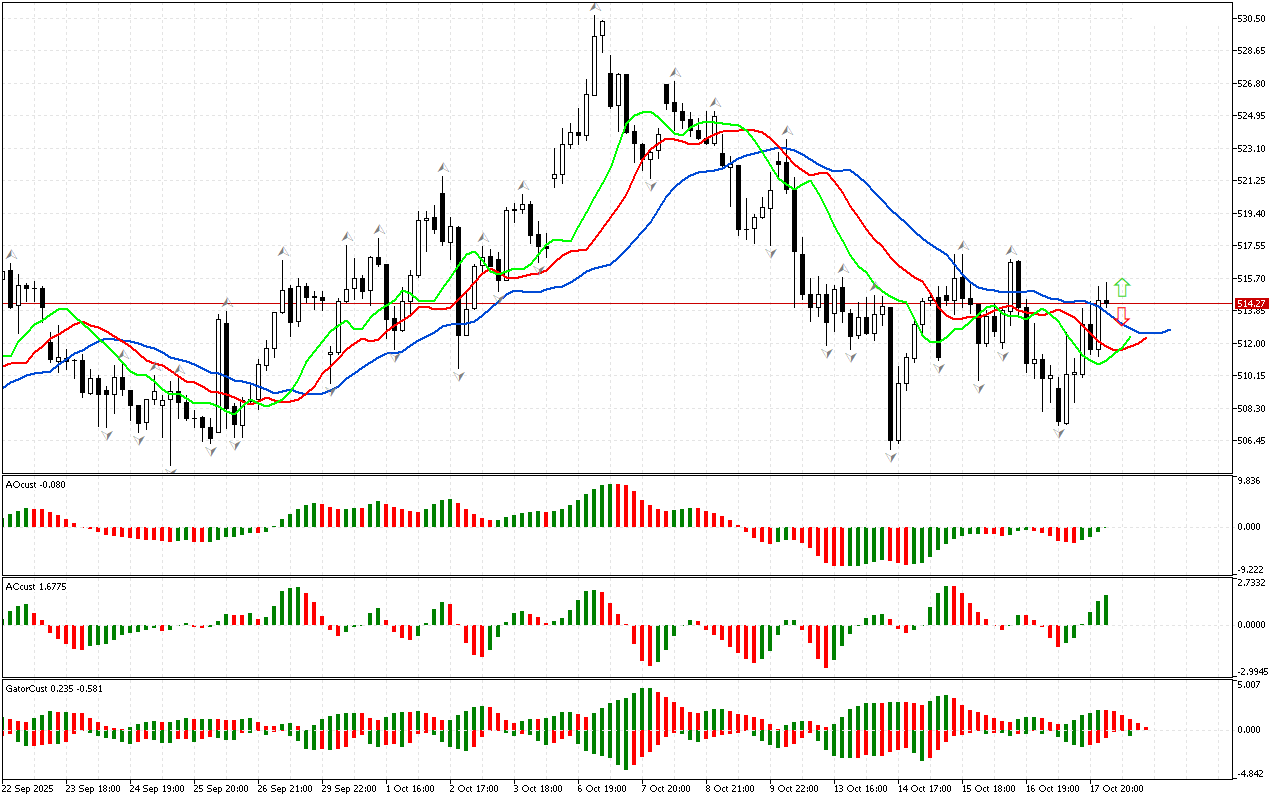The image size is (1280, 800).
Task: Click the green up arrow signal
Action: point(1122,288)
